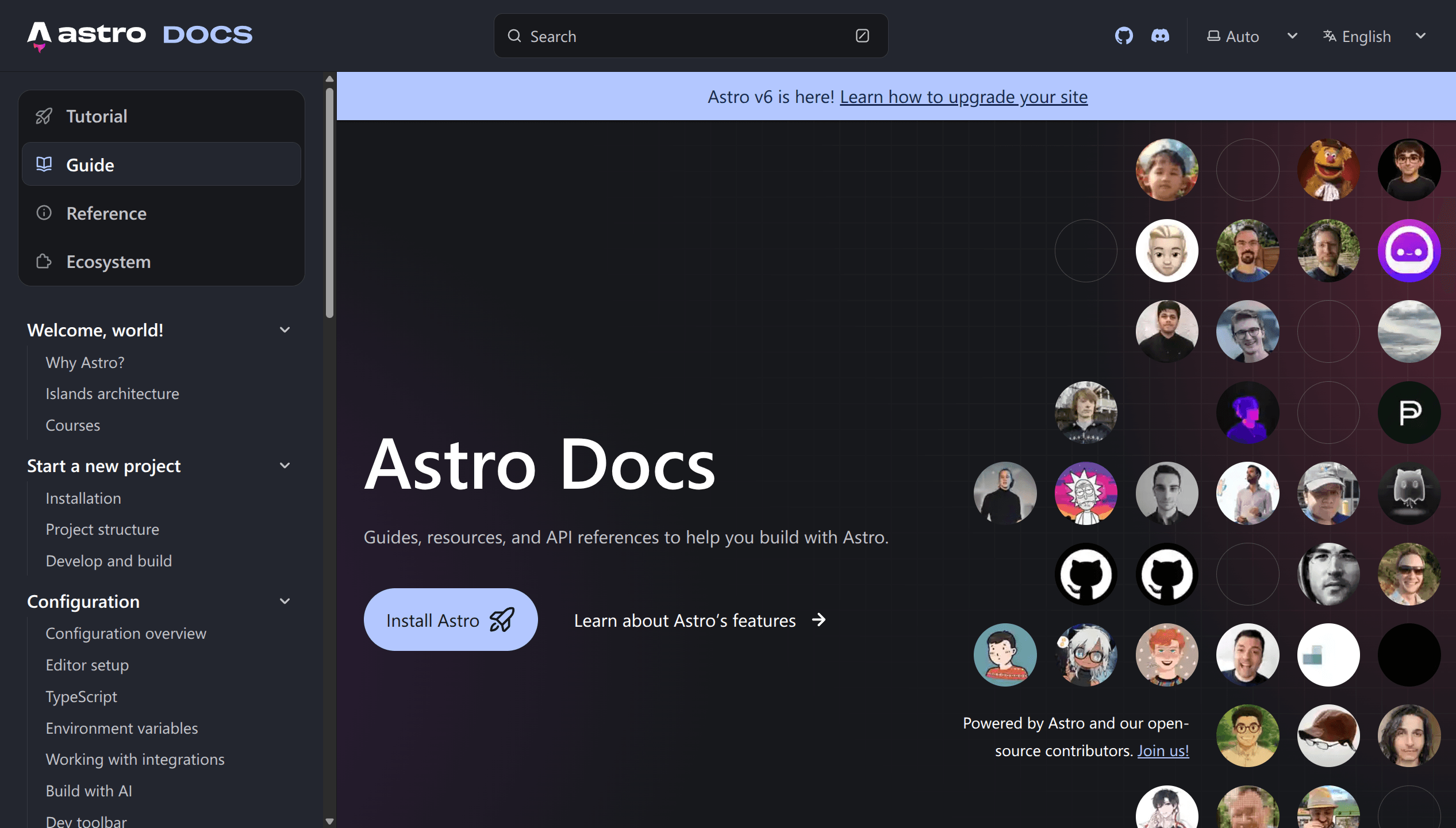The image size is (1456, 828).
Task: Open the Fozzie Bear contributor avatar
Action: [1328, 170]
